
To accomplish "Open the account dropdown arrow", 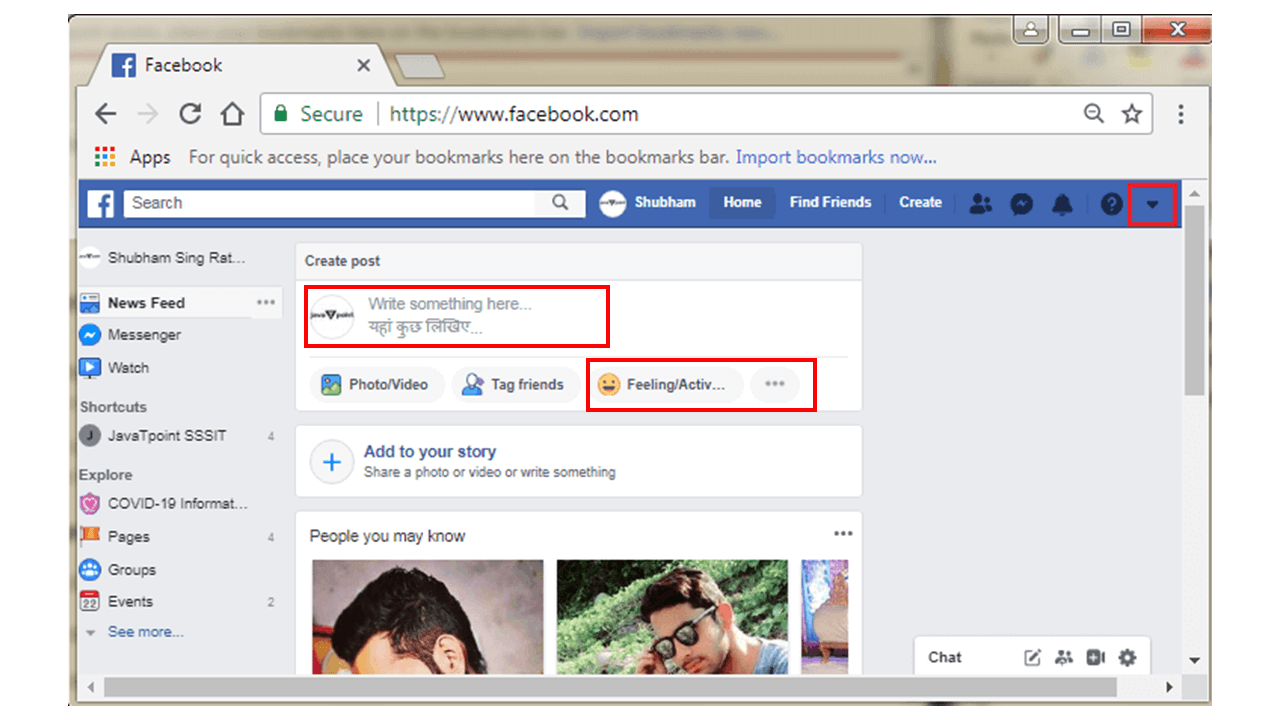I will pos(1152,205).
